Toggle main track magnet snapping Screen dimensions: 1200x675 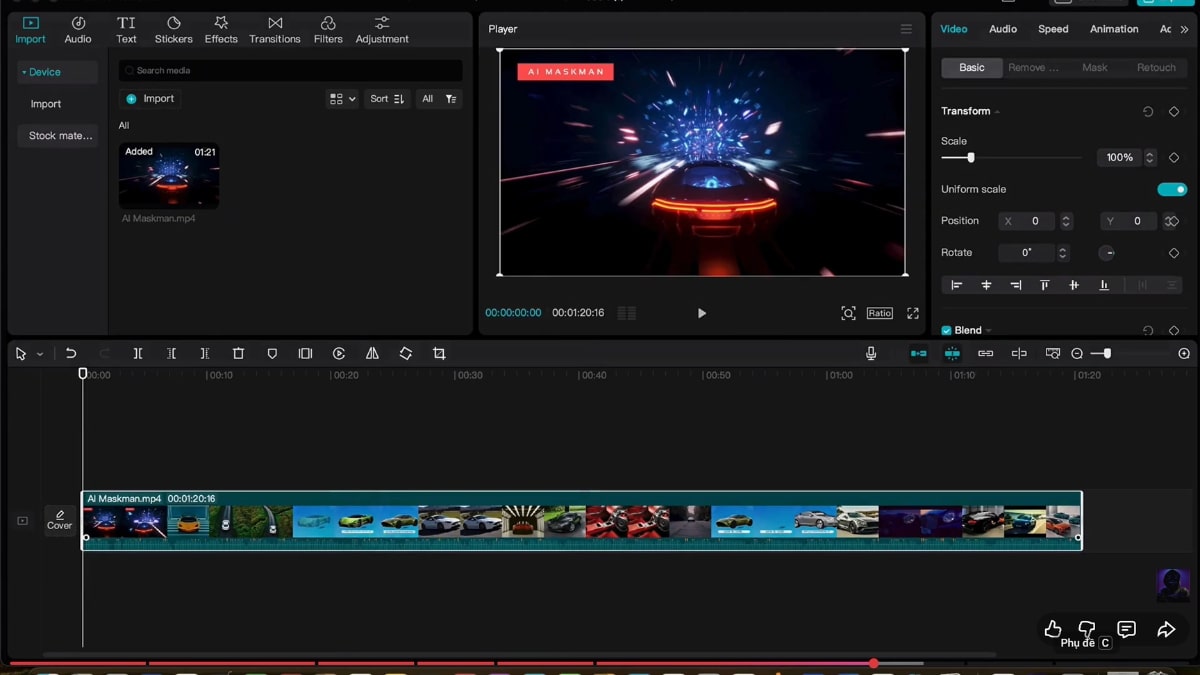(x=918, y=354)
